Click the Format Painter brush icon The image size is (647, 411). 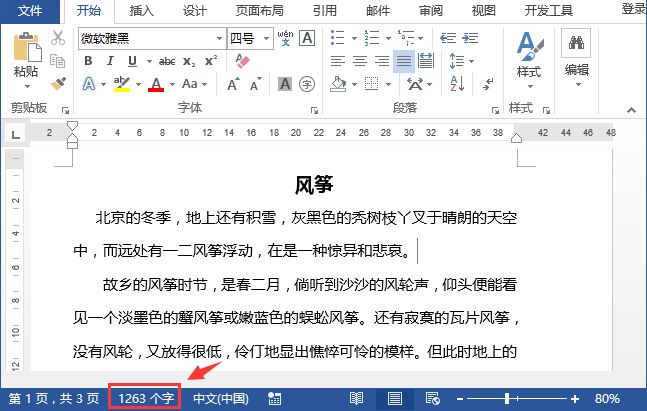[x=58, y=84]
